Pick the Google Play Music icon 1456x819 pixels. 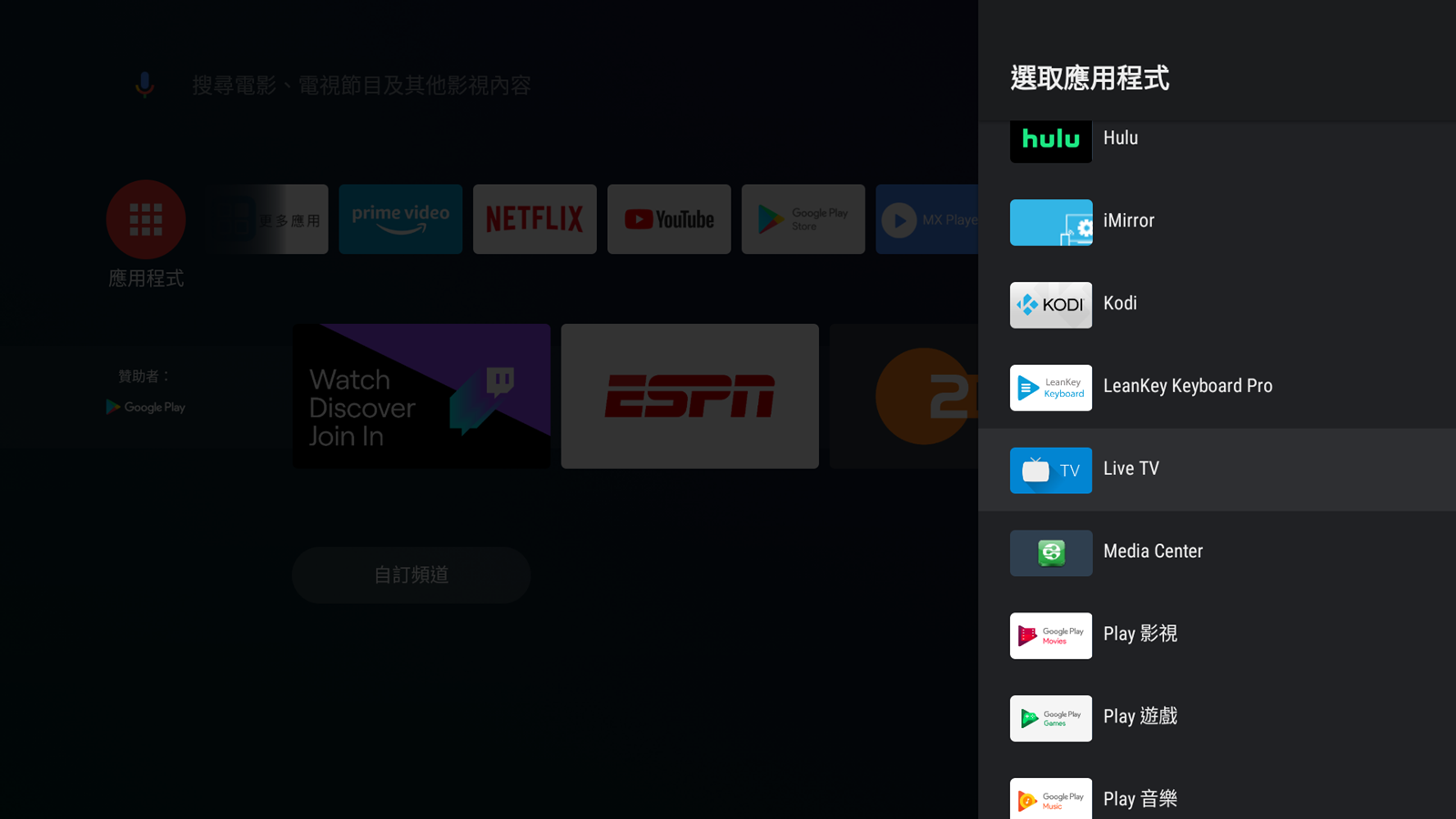(x=1050, y=798)
